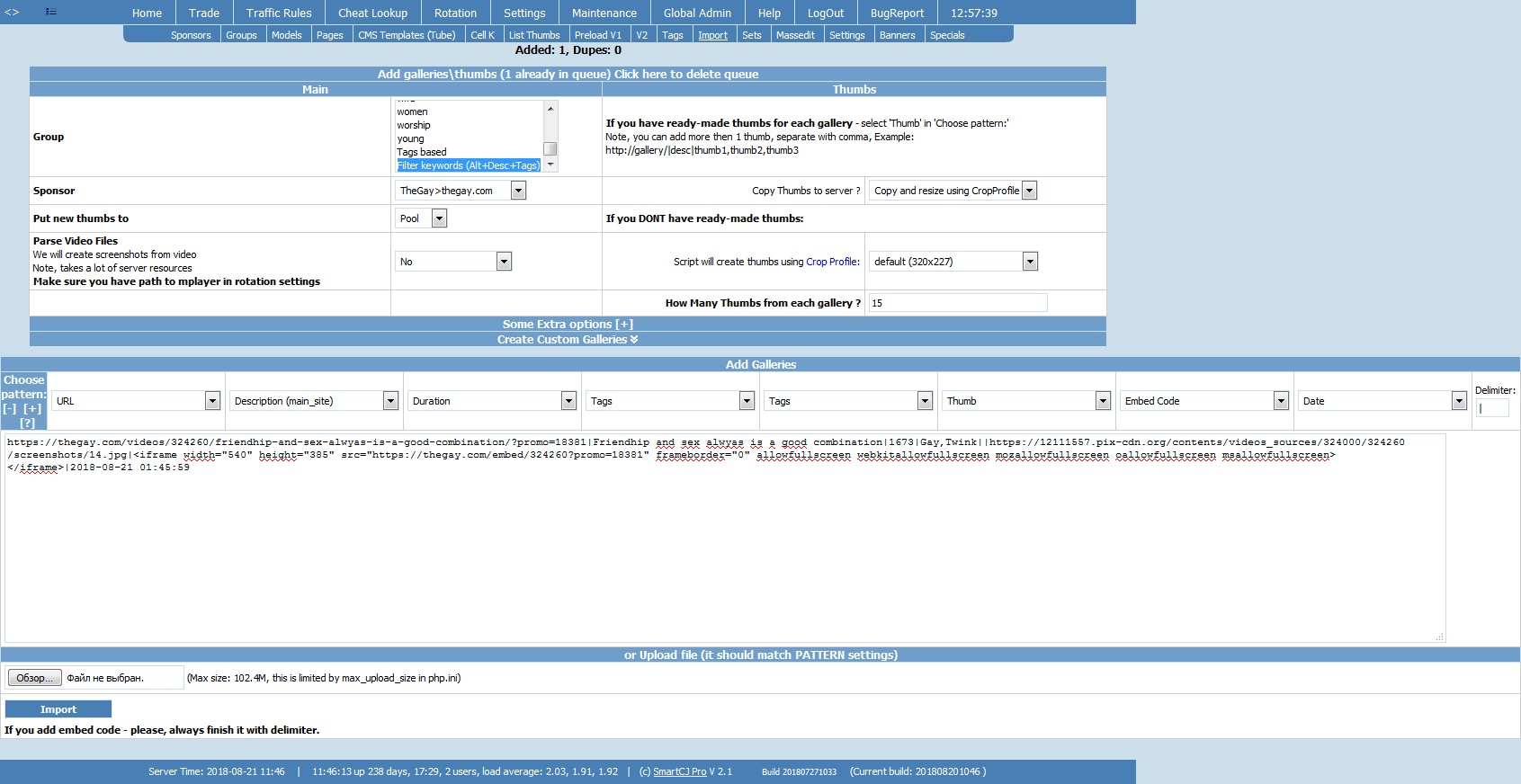Screen dimensions: 1521x784
Task: Switch to the List Thumbs tab
Action: [x=534, y=35]
